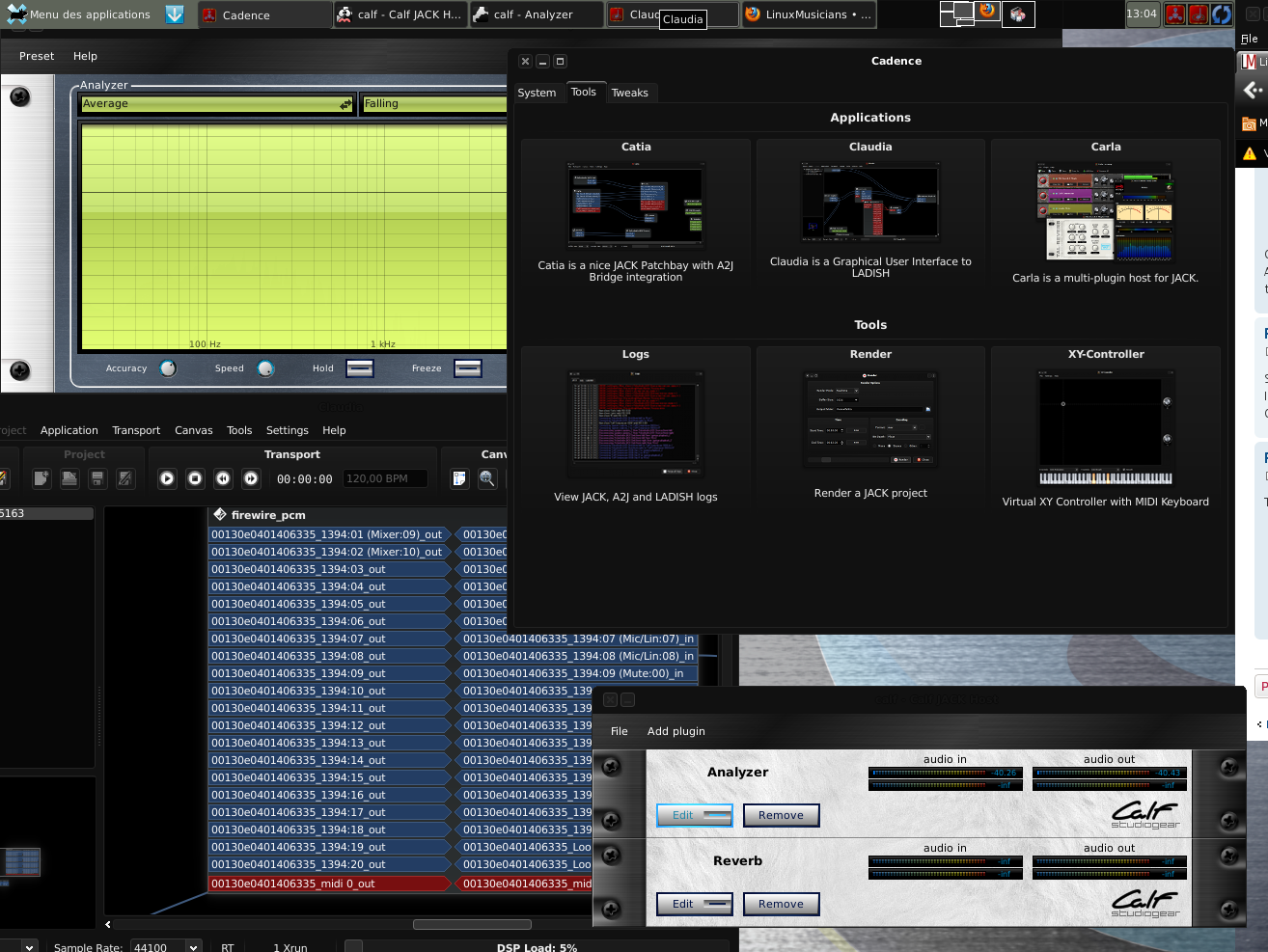Click the transport fast-forward icon
The width and height of the screenshot is (1268, 952).
click(x=251, y=478)
